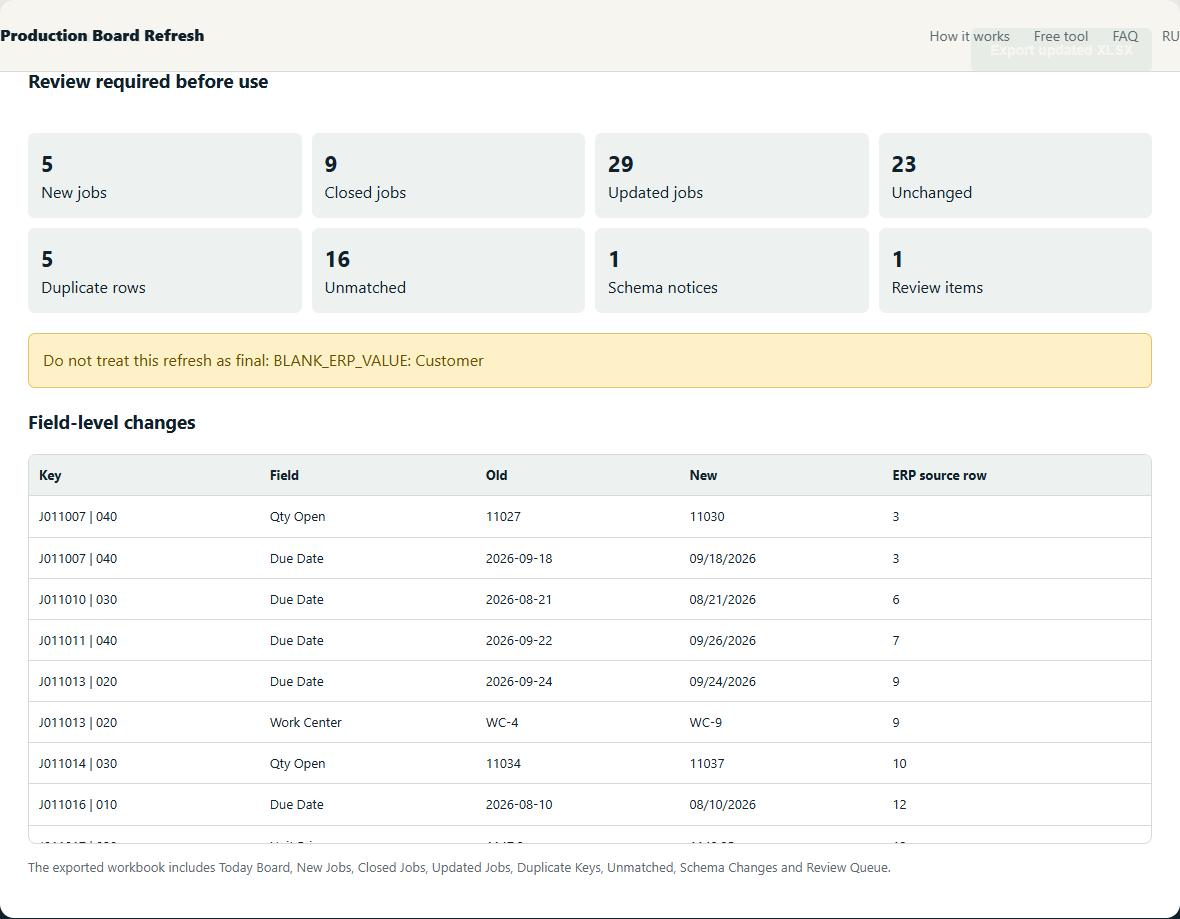Screen dimensions: 1180x919
Task: Click the key J011014 | 030
Action: point(78,763)
